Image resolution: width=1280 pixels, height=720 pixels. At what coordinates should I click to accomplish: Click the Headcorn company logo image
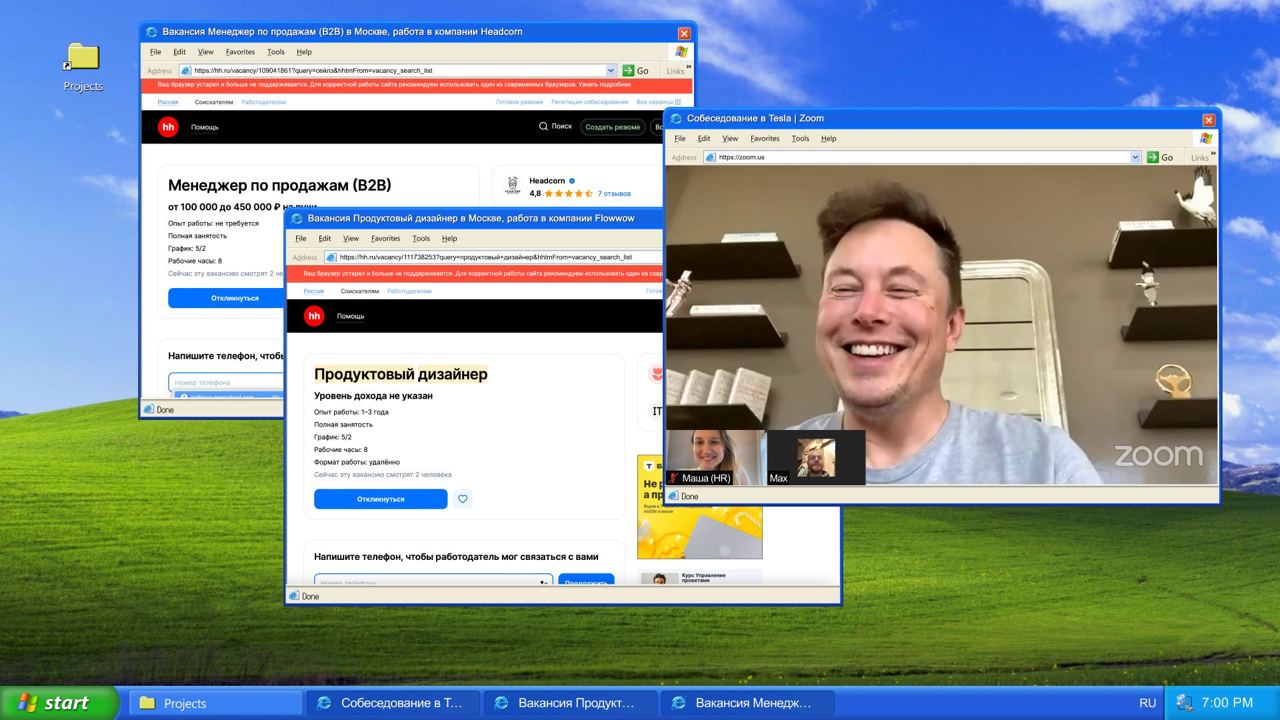[512, 186]
